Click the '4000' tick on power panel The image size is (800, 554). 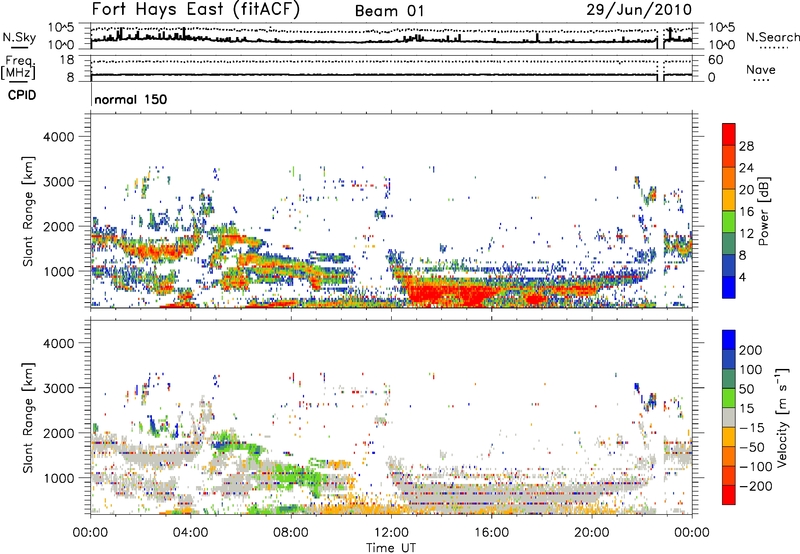point(58,137)
